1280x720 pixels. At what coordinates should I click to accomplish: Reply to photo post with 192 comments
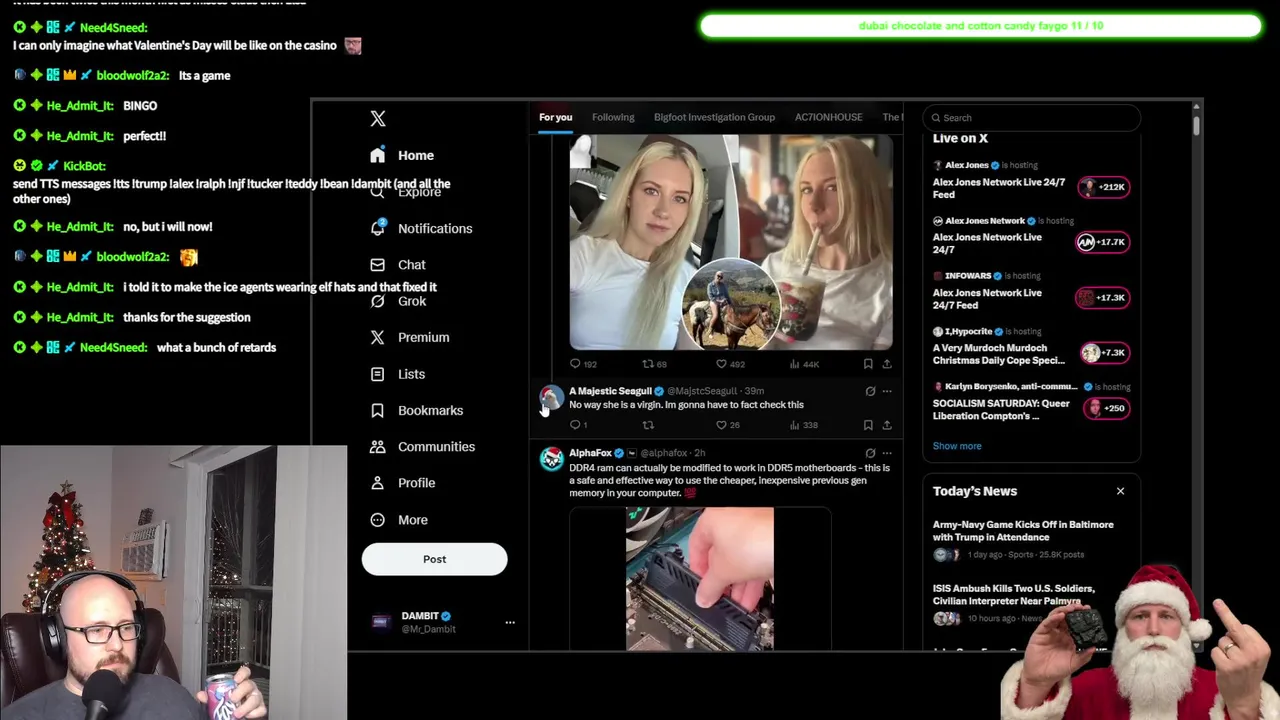[x=583, y=364]
